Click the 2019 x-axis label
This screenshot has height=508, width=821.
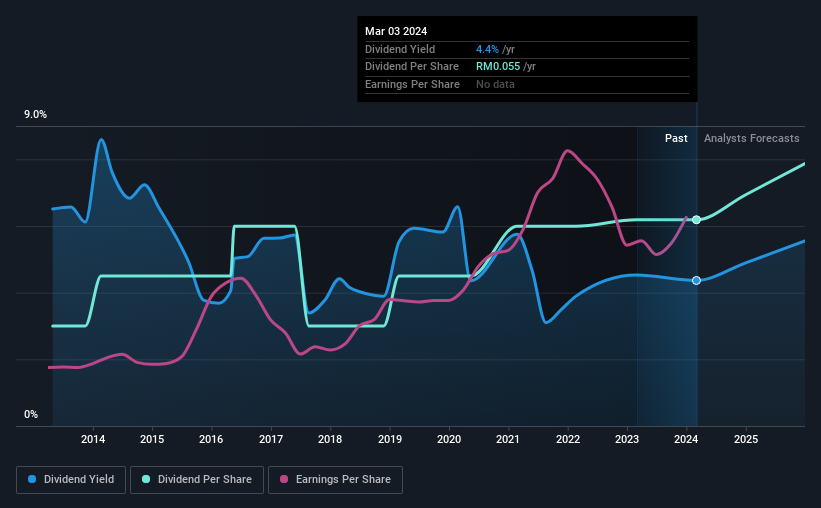tap(390, 439)
